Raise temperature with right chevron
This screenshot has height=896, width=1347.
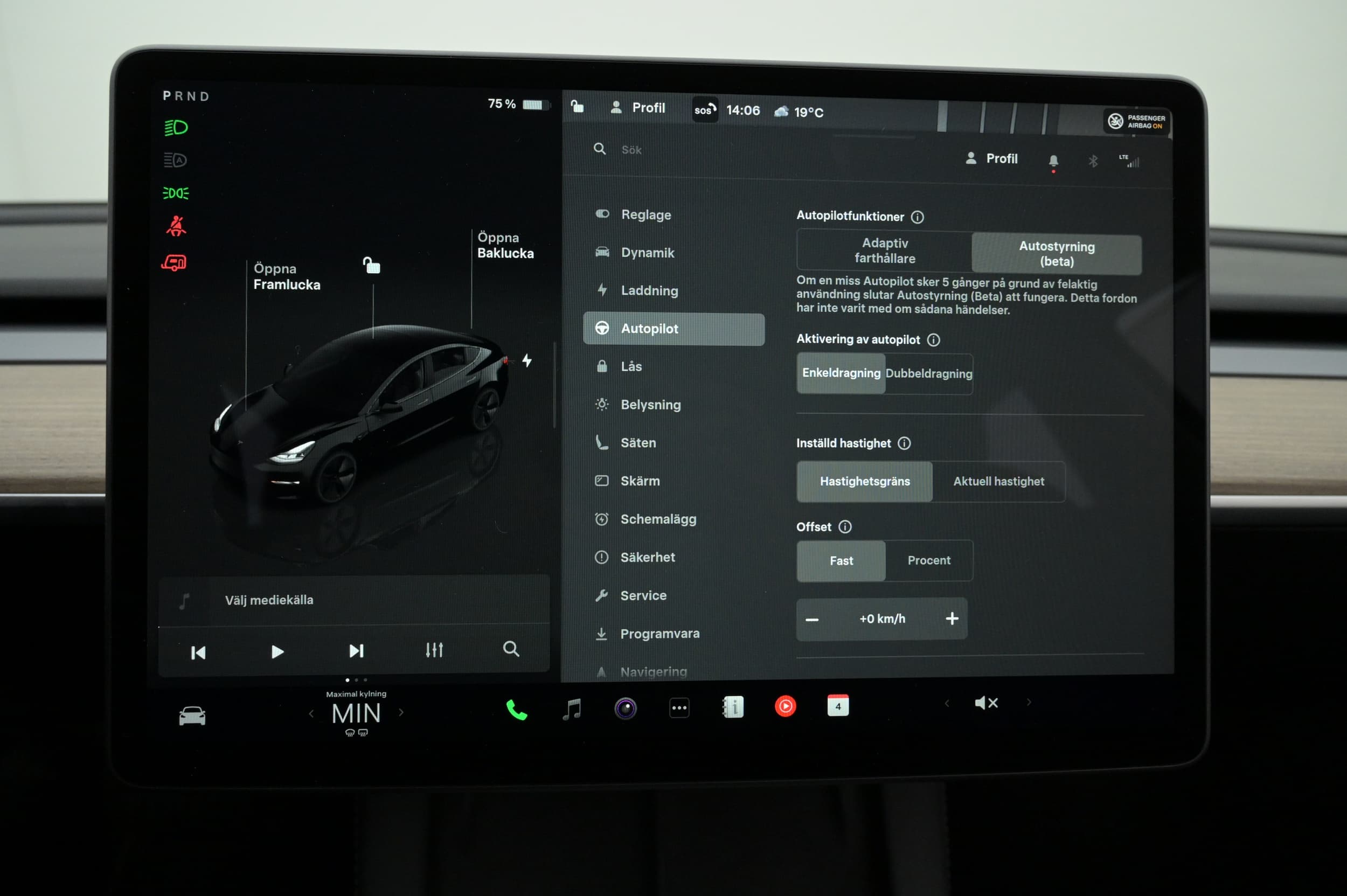click(401, 713)
